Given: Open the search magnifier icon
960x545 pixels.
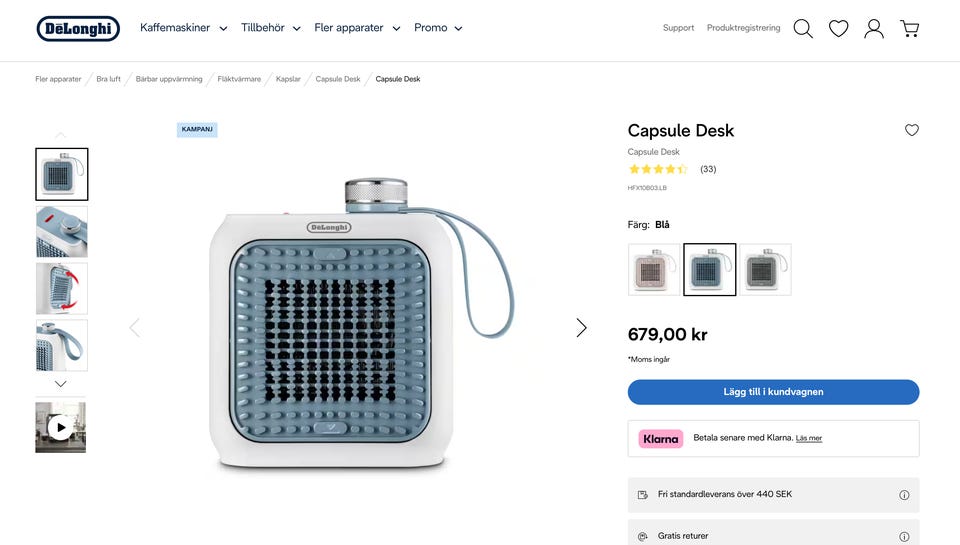Looking at the screenshot, I should click(x=803, y=28).
